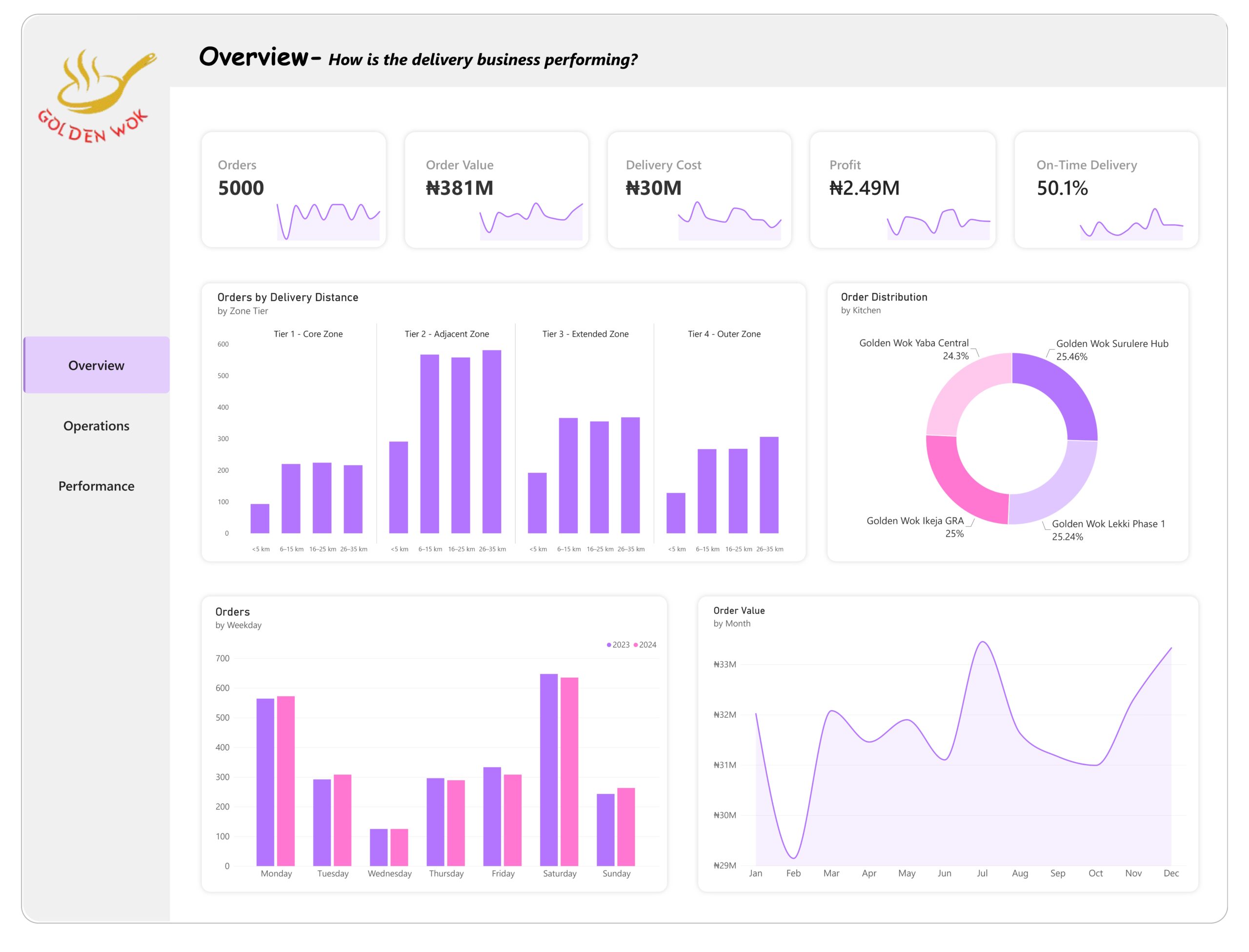Select the Monday 2024 orders bar

point(285,781)
